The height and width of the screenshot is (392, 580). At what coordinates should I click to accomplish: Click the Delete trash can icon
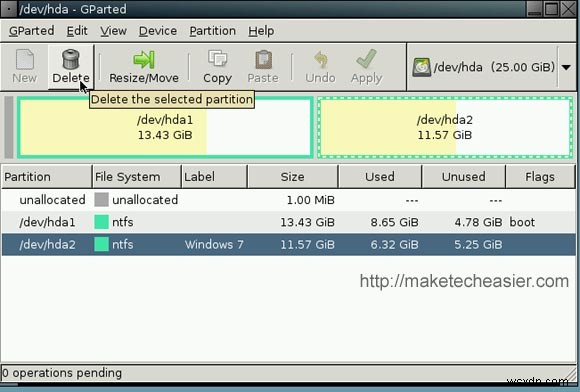coord(71,59)
